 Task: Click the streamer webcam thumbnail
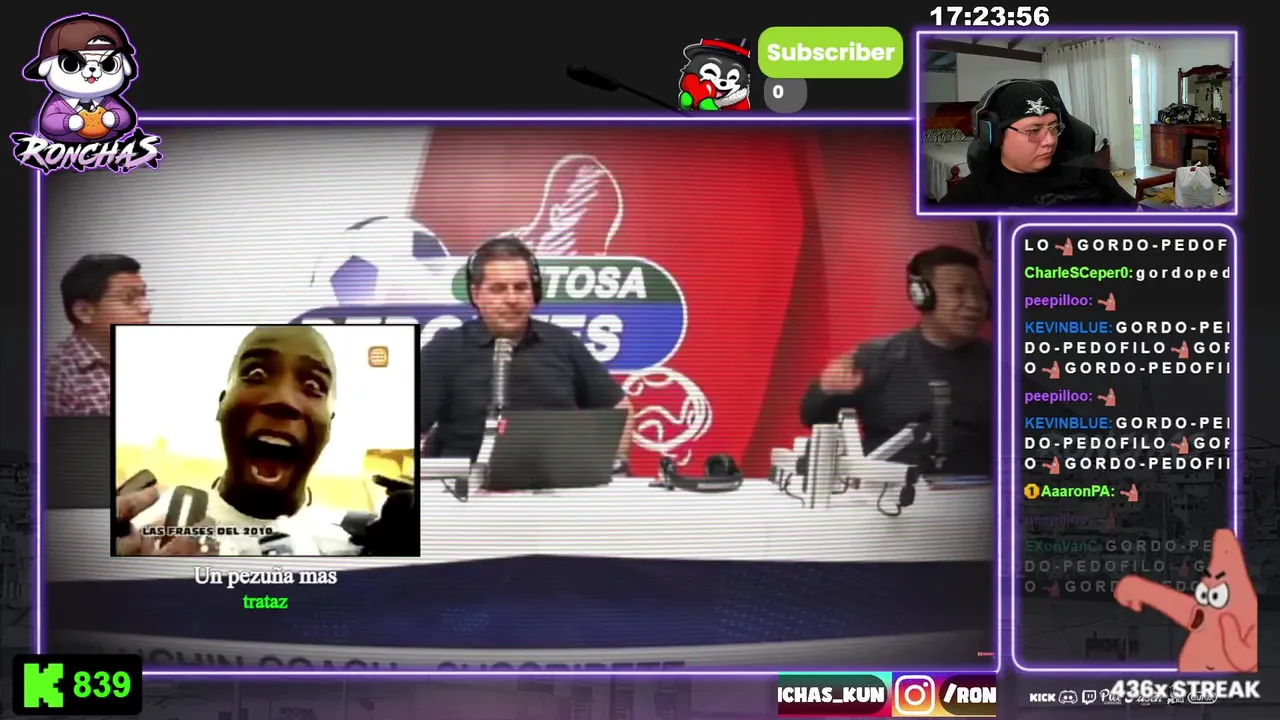[x=1077, y=123]
